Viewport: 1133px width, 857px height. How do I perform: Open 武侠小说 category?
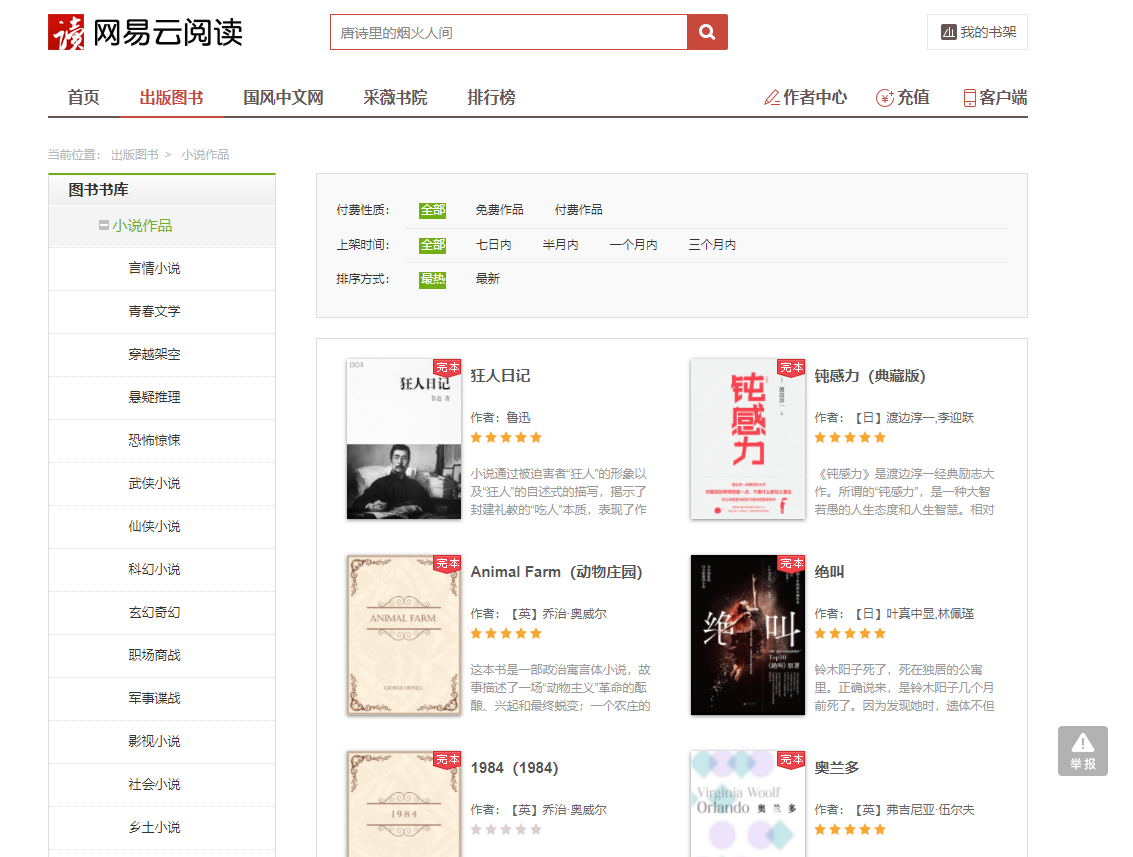coord(155,483)
